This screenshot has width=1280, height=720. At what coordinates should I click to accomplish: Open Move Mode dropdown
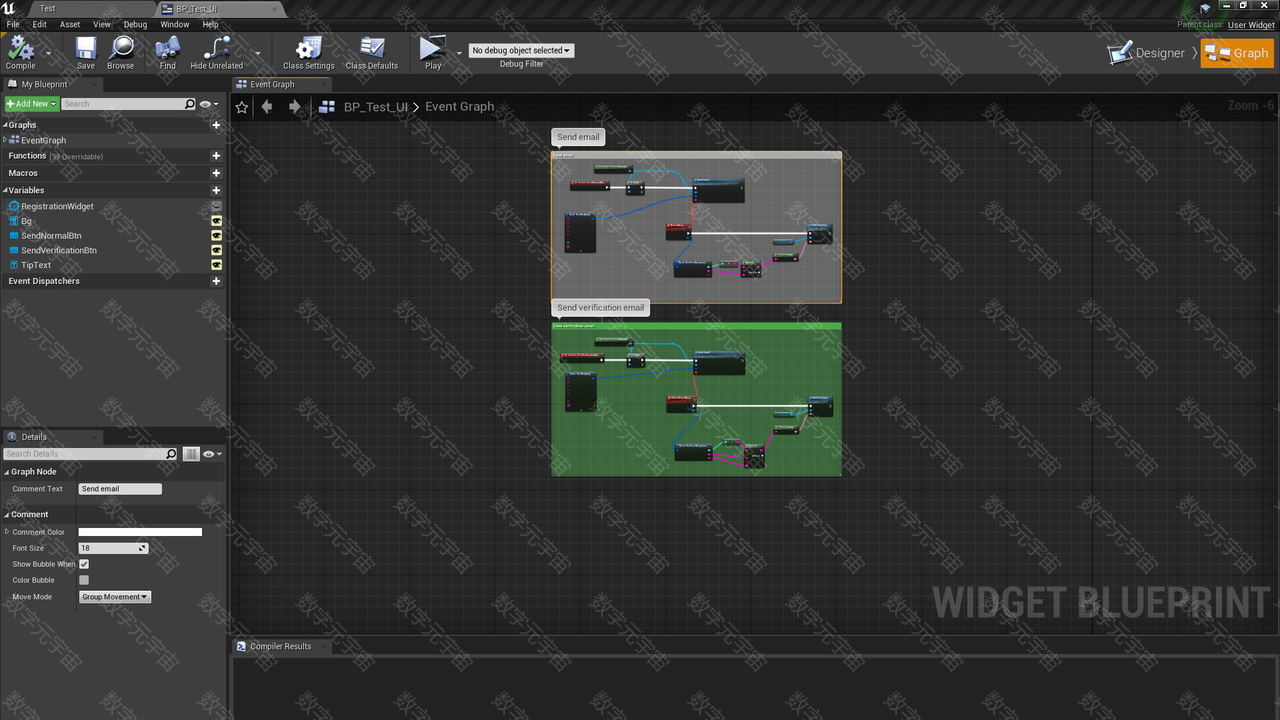[x=114, y=597]
